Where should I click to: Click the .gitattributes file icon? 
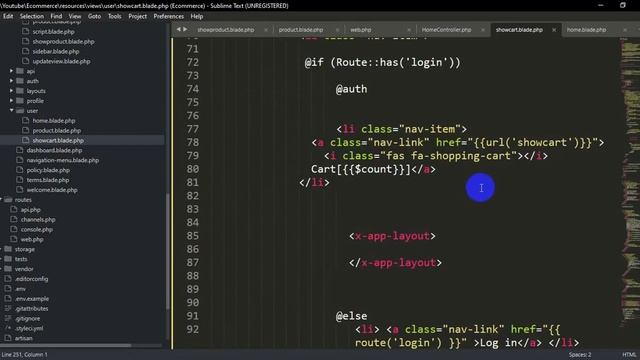coord(8,309)
